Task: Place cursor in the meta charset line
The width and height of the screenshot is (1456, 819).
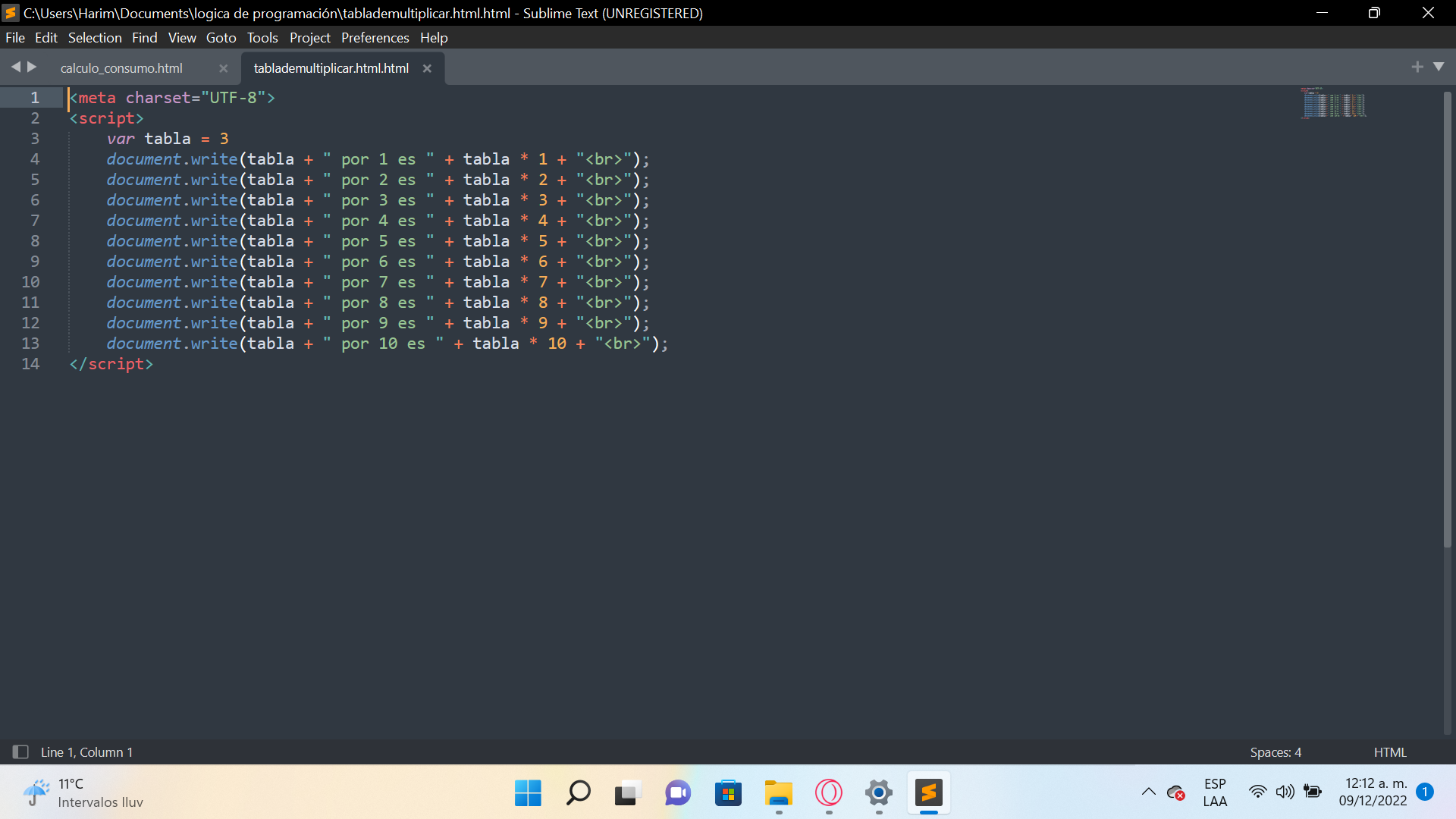Action: 172,98
